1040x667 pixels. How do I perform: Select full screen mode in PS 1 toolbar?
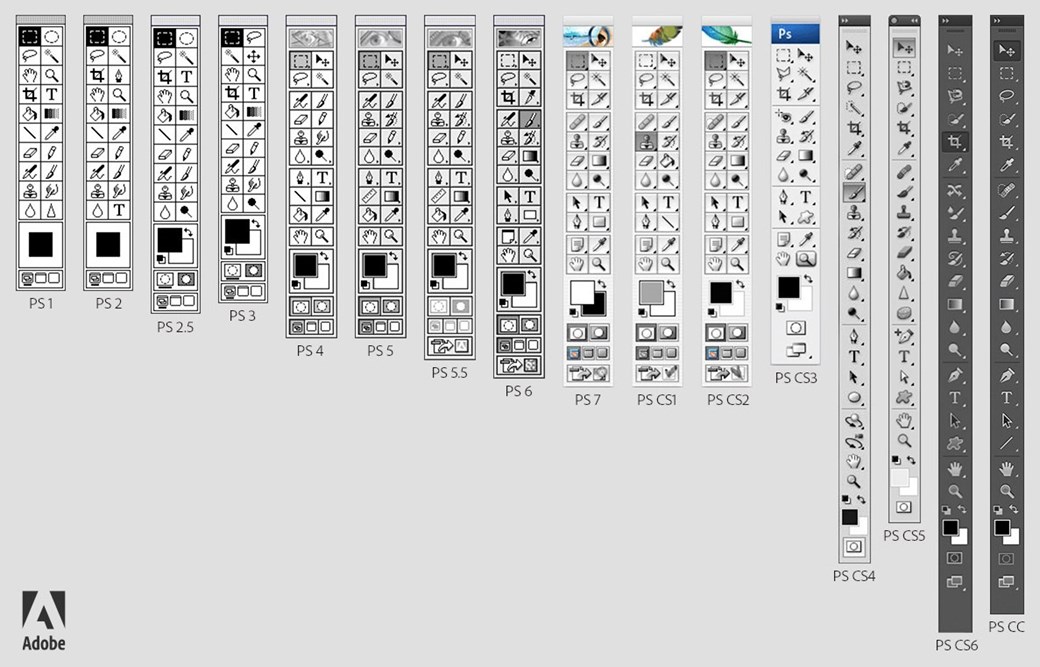54,278
